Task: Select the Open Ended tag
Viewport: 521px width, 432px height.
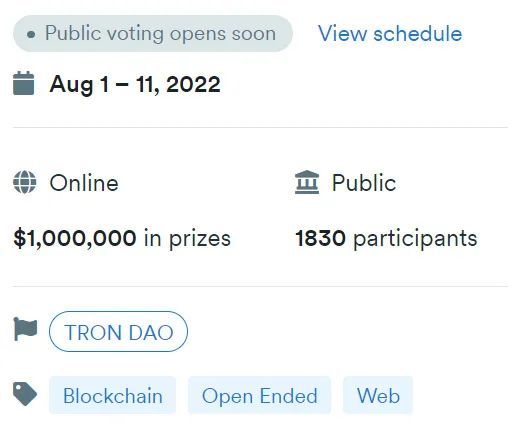Action: [x=259, y=395]
